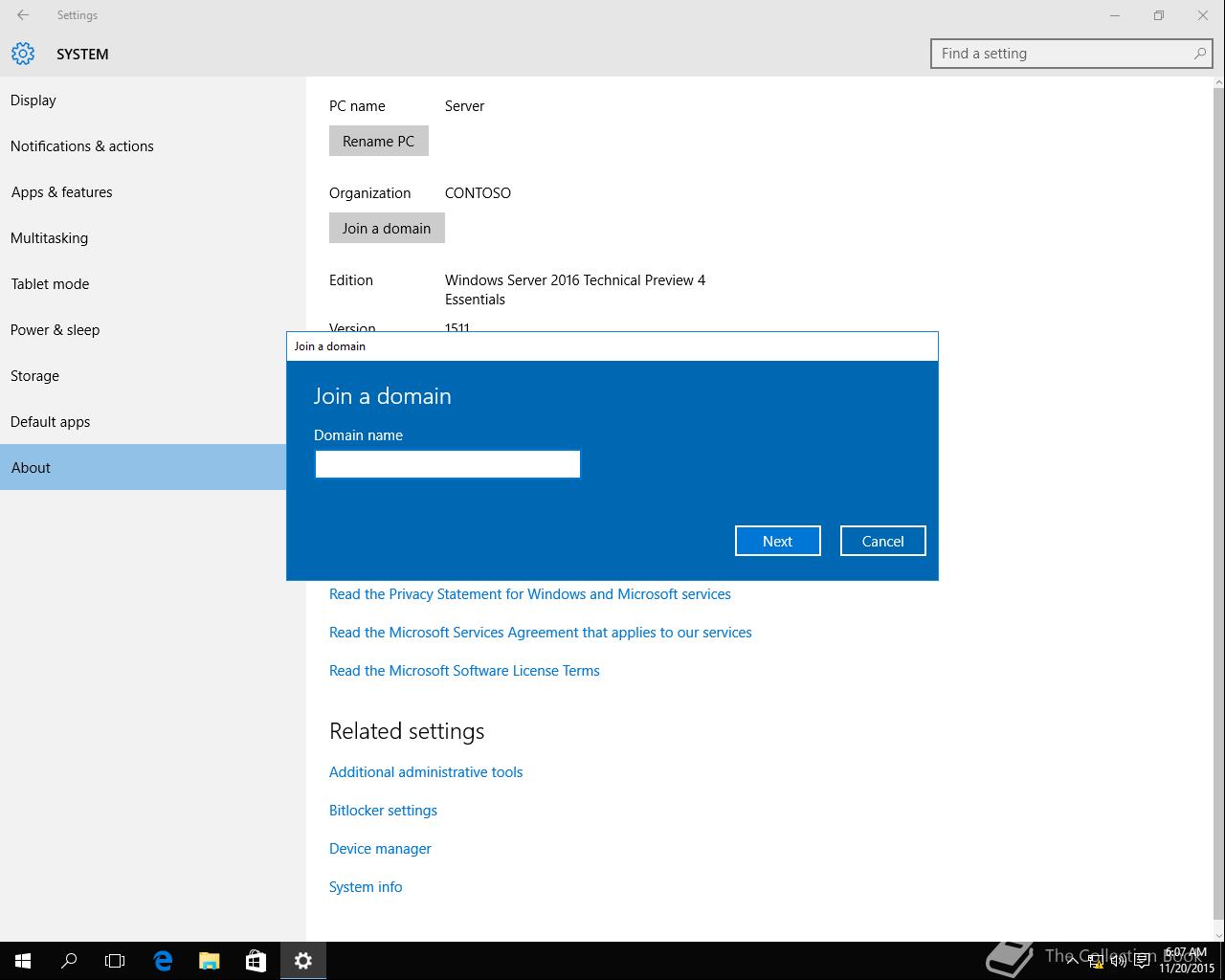Open the Action Center notifications icon
The width and height of the screenshot is (1225, 980).
click(x=1142, y=961)
